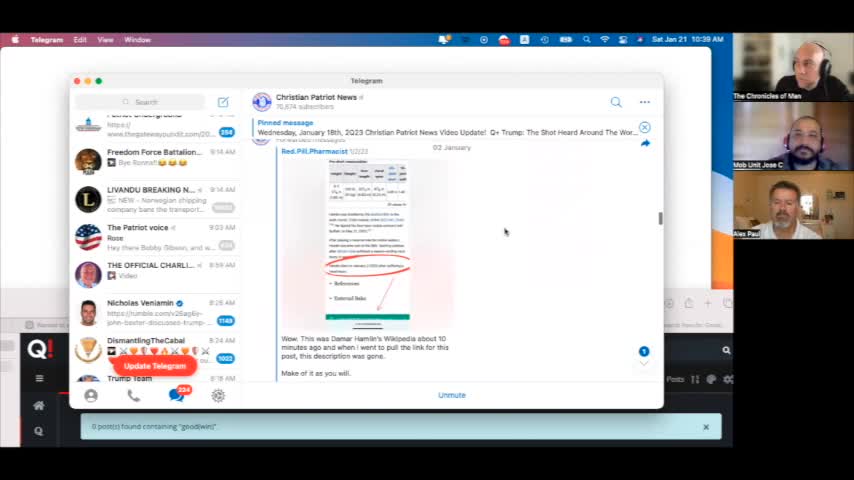Open the Settings gear icon in Telegram
The height and width of the screenshot is (480, 854).
tap(218, 396)
